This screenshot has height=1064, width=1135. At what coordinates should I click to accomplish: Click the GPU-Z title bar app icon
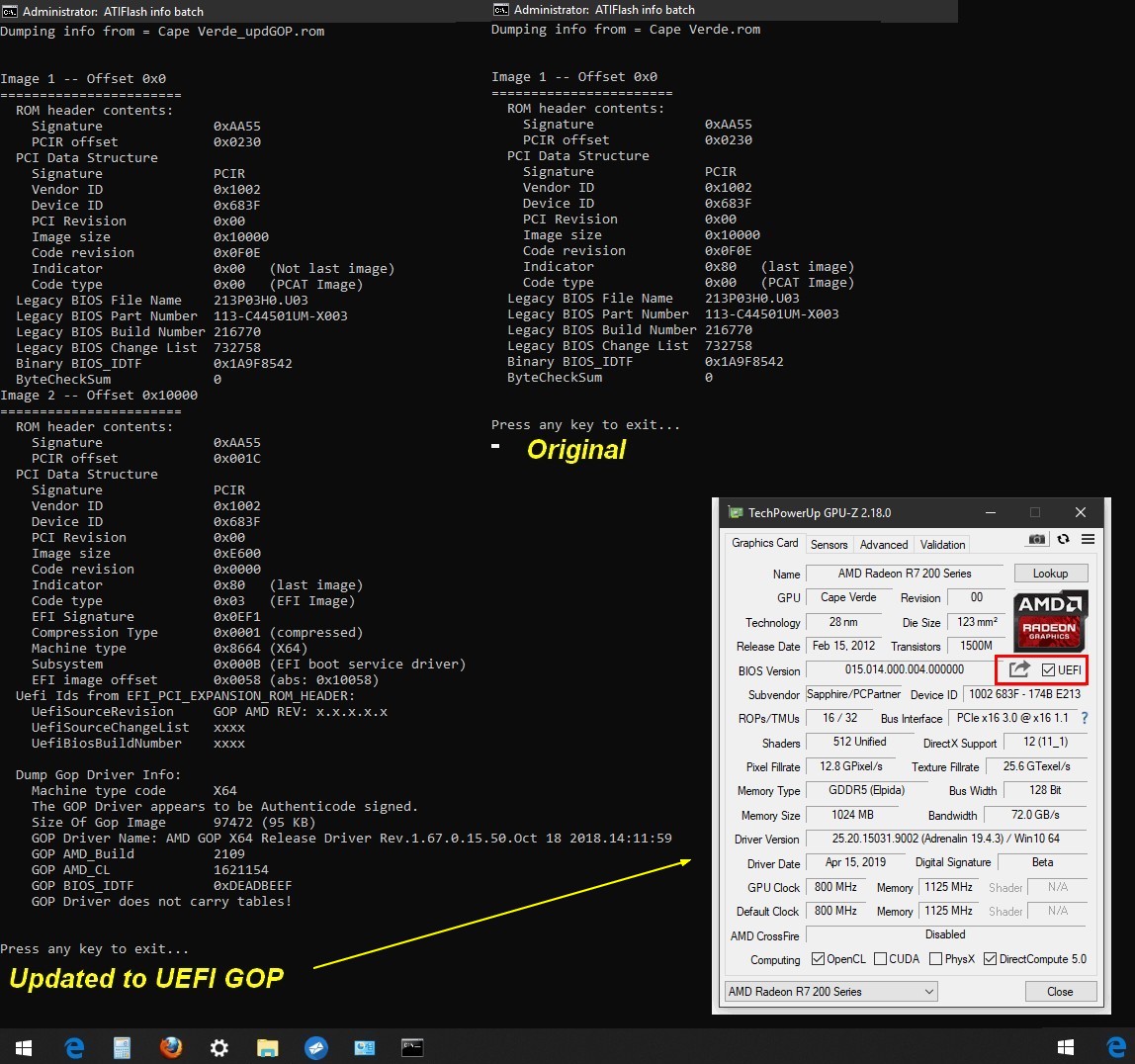[x=736, y=512]
